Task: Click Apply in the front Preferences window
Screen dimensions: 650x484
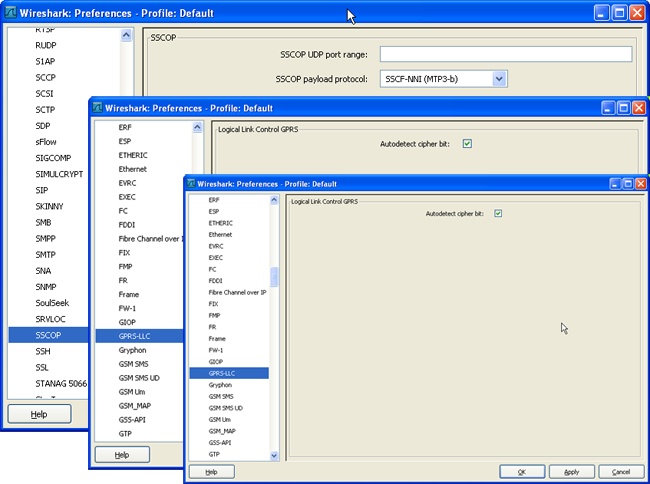Action: click(x=572, y=472)
